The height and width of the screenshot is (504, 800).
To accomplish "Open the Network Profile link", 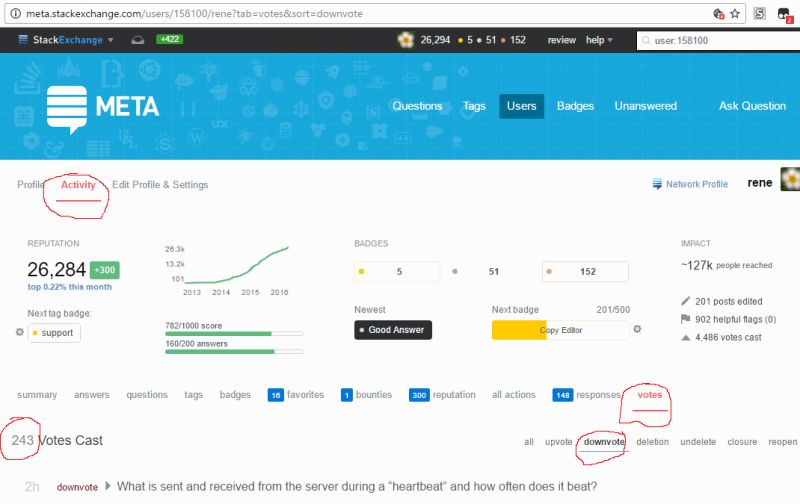I will click(690, 184).
